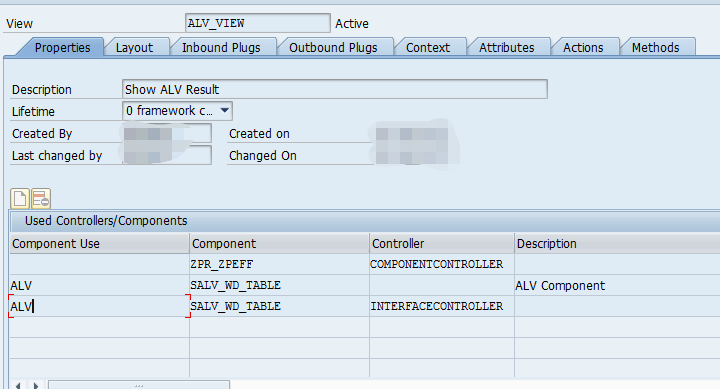Switch to the Context tab
720x389 pixels.
point(428,47)
